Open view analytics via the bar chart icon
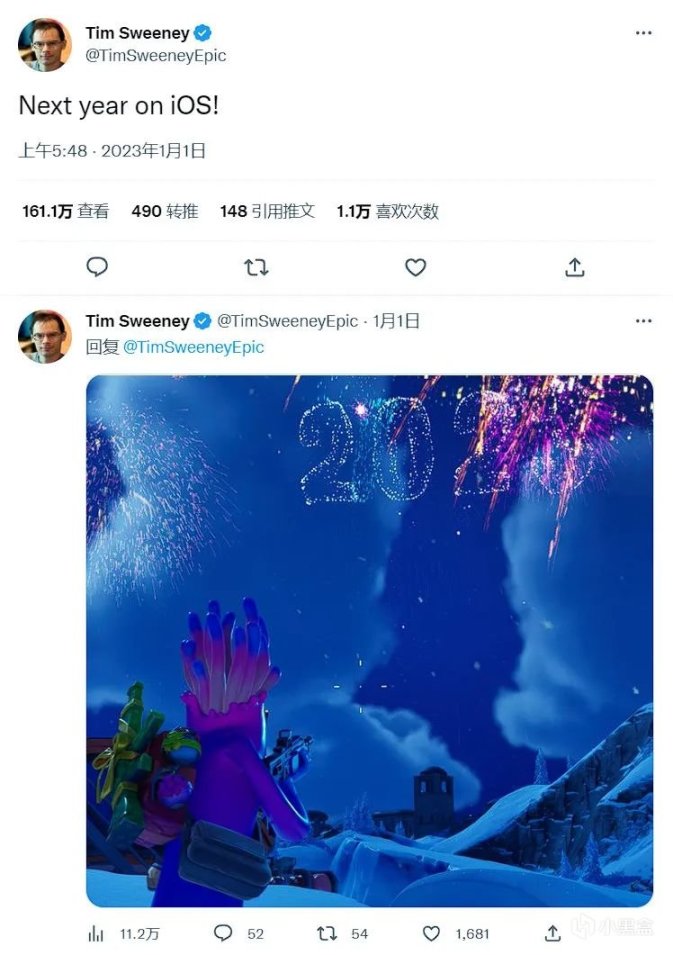Viewport: 673px width, 955px height. tap(95, 932)
